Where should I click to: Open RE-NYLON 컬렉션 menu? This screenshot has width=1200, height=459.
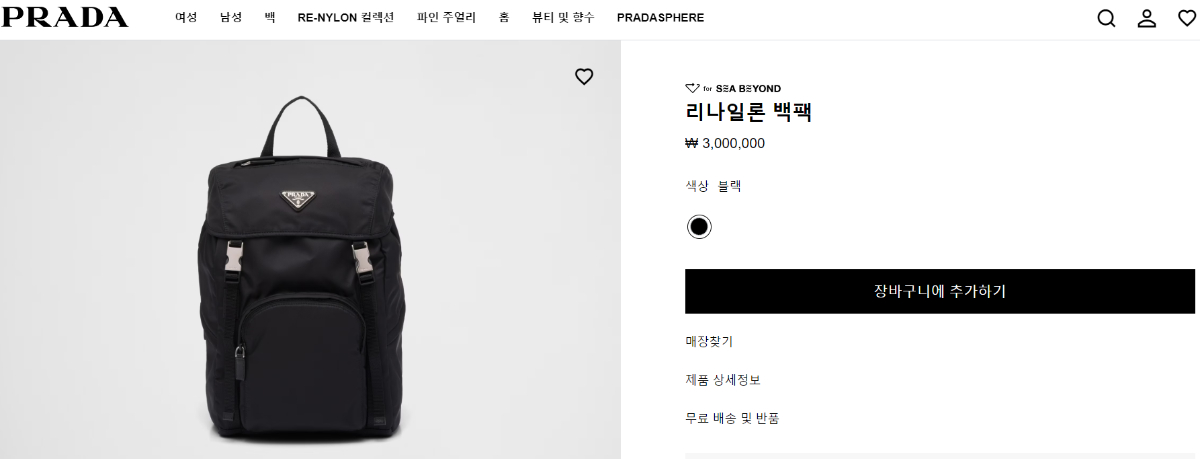pos(346,18)
